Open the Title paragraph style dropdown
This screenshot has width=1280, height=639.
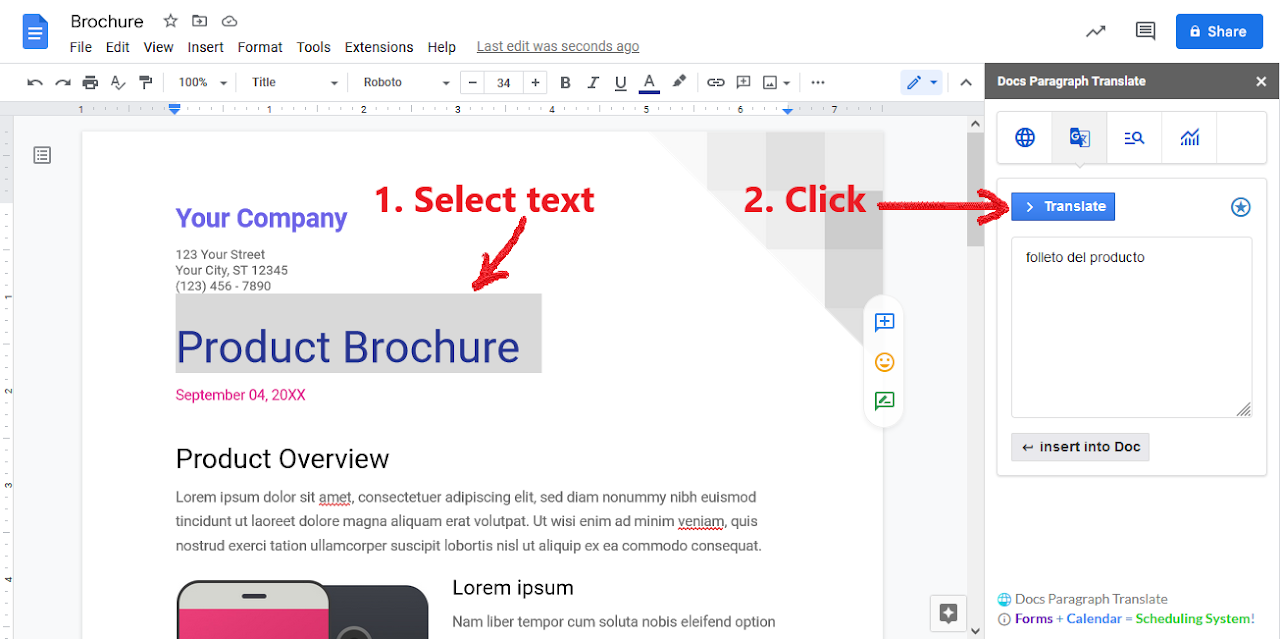click(x=294, y=82)
